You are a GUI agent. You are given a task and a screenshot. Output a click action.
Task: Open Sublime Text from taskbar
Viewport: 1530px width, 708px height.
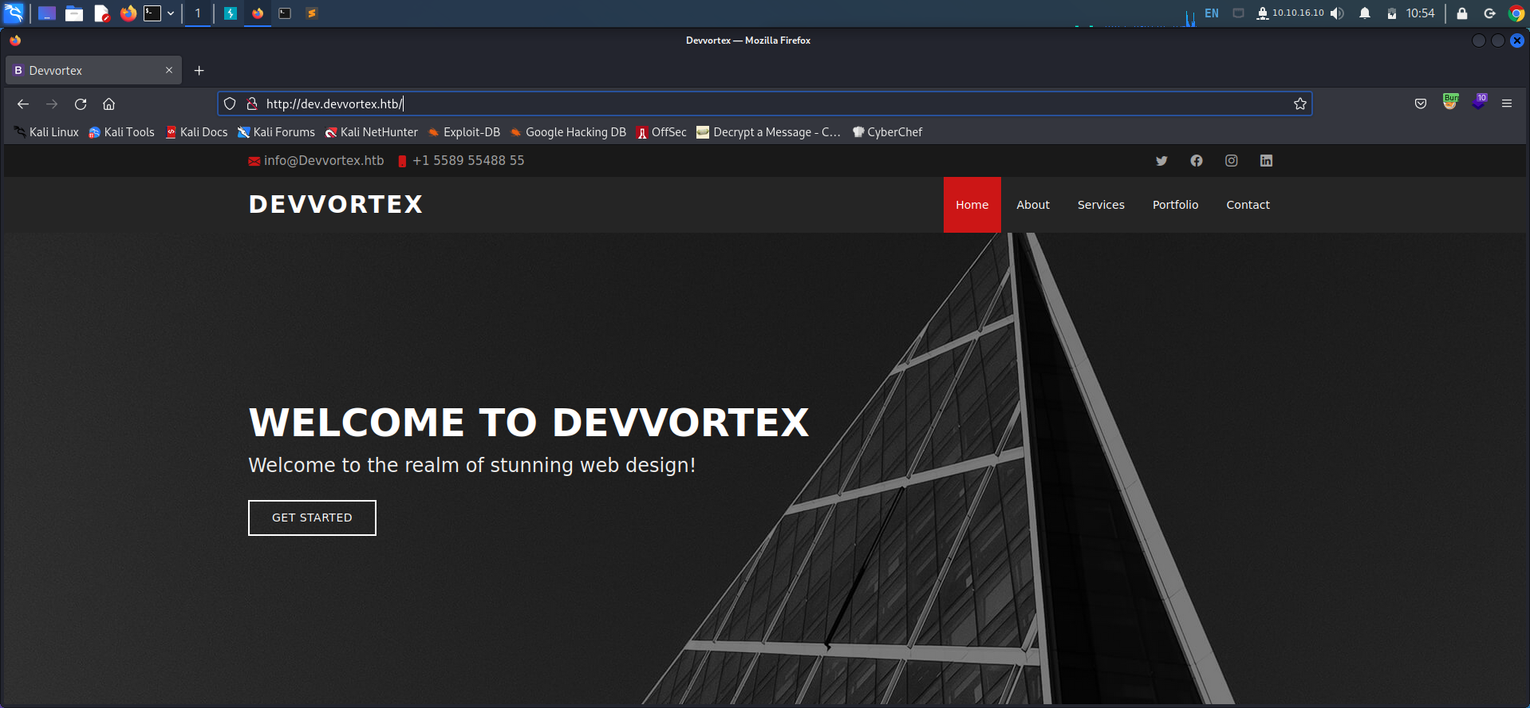coord(310,13)
